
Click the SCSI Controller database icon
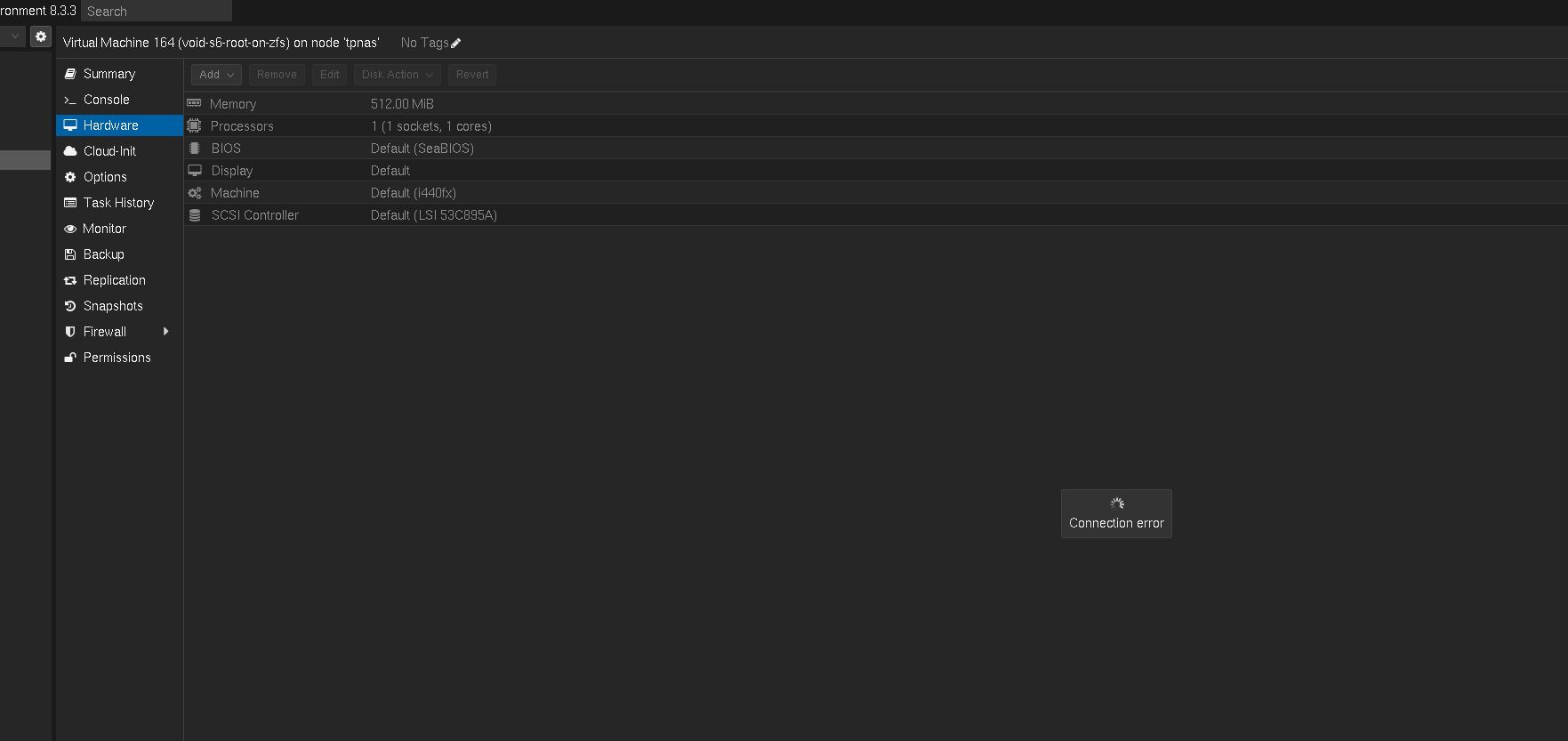[194, 215]
